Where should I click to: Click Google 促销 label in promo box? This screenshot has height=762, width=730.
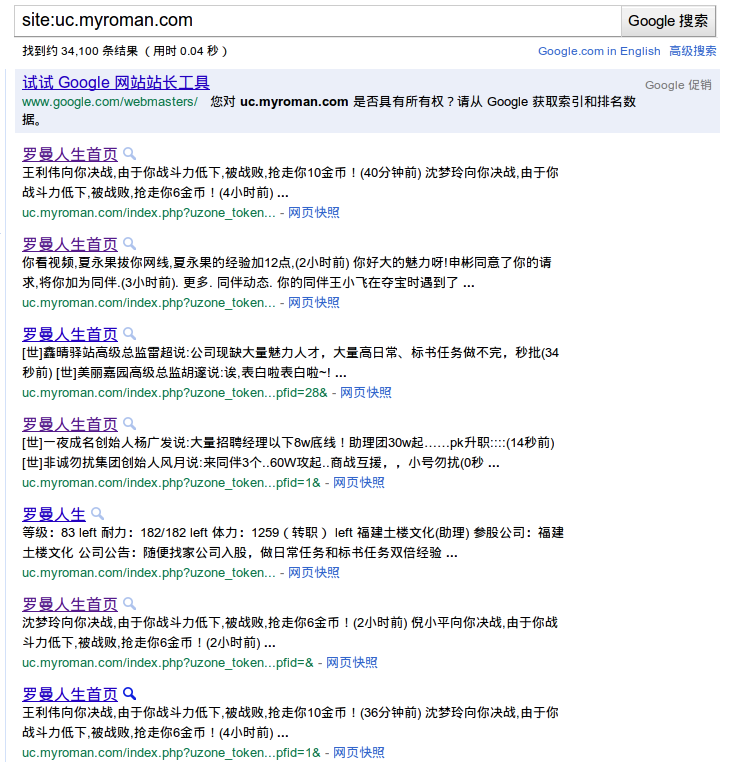tap(678, 85)
